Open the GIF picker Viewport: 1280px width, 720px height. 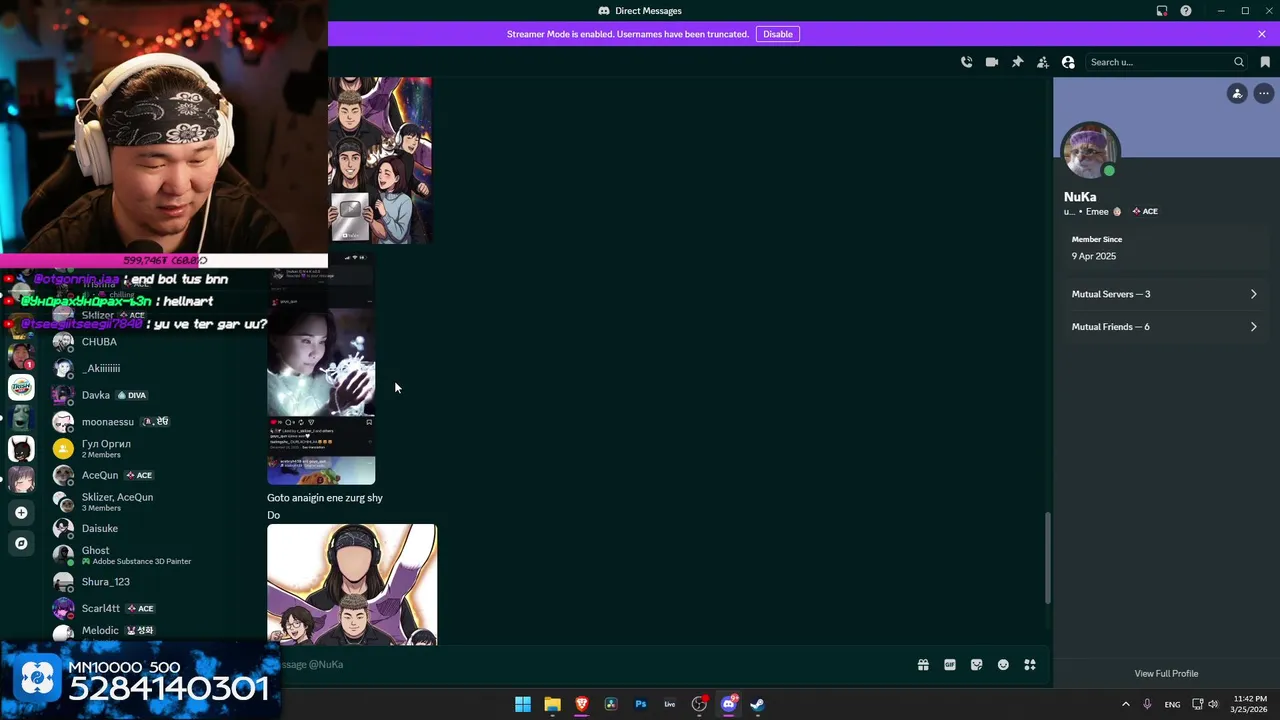pos(950,665)
